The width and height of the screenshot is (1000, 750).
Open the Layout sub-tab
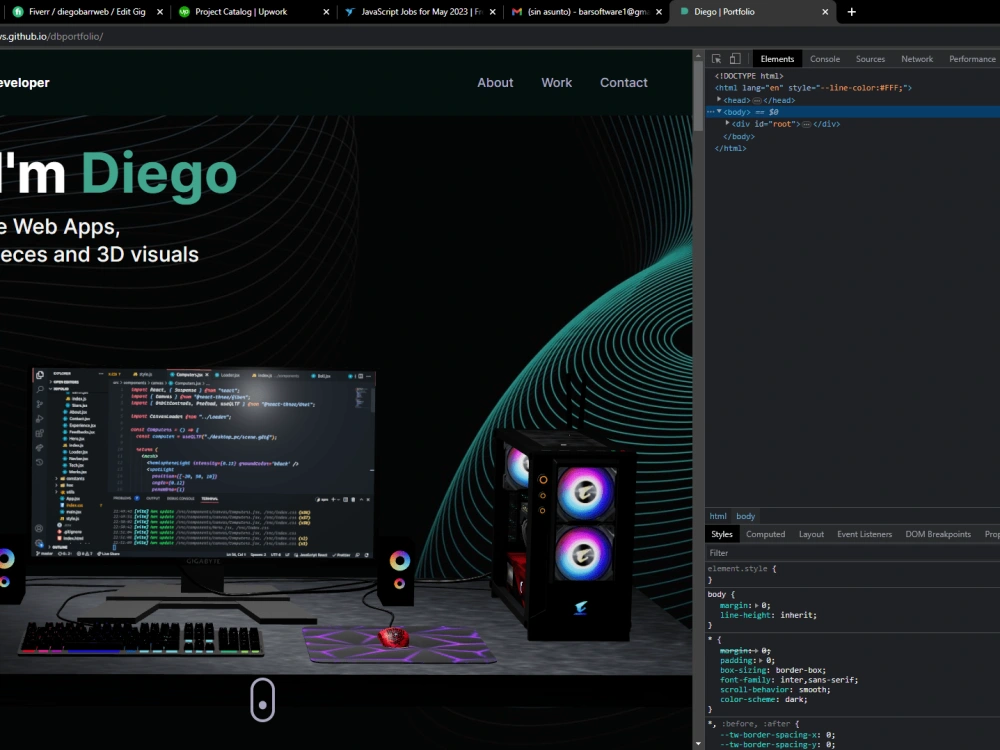point(811,534)
